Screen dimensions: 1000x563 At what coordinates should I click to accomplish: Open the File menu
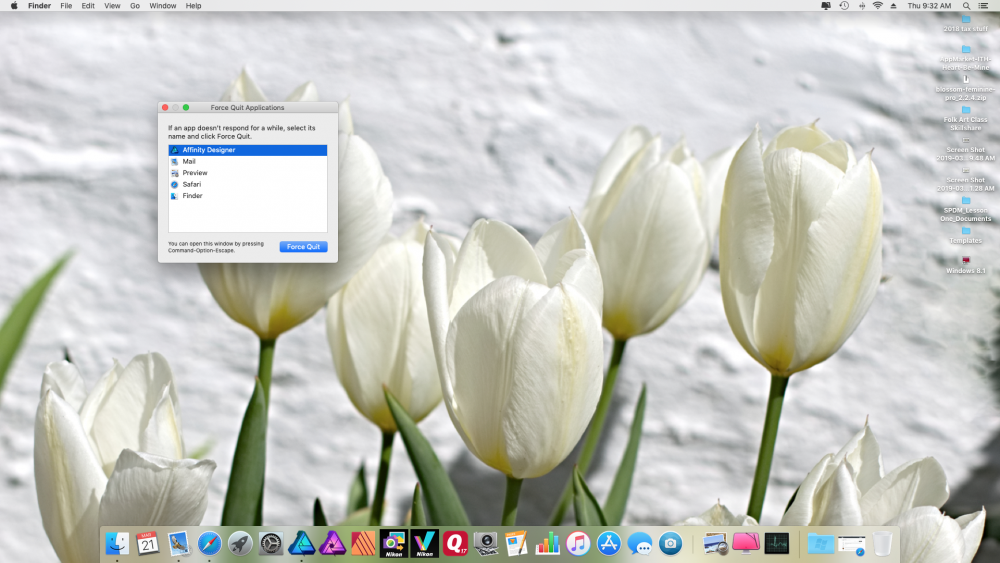tap(66, 6)
